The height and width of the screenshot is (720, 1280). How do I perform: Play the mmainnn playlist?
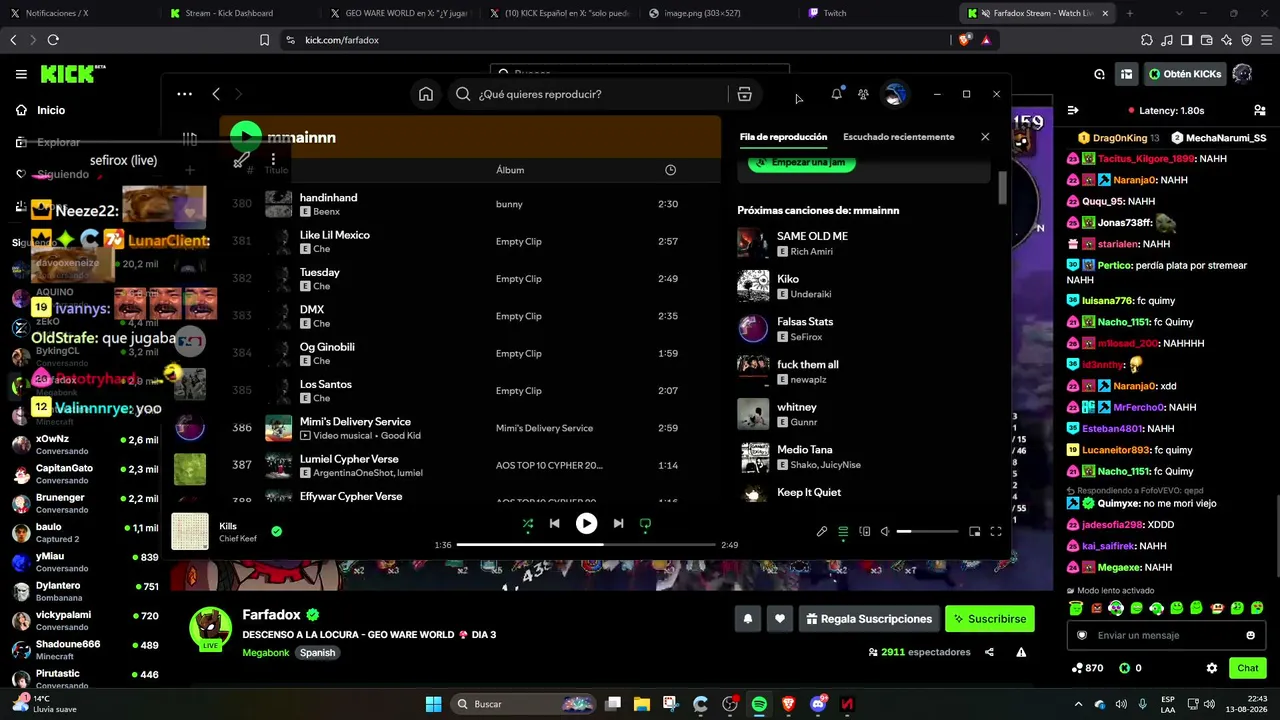click(246, 137)
